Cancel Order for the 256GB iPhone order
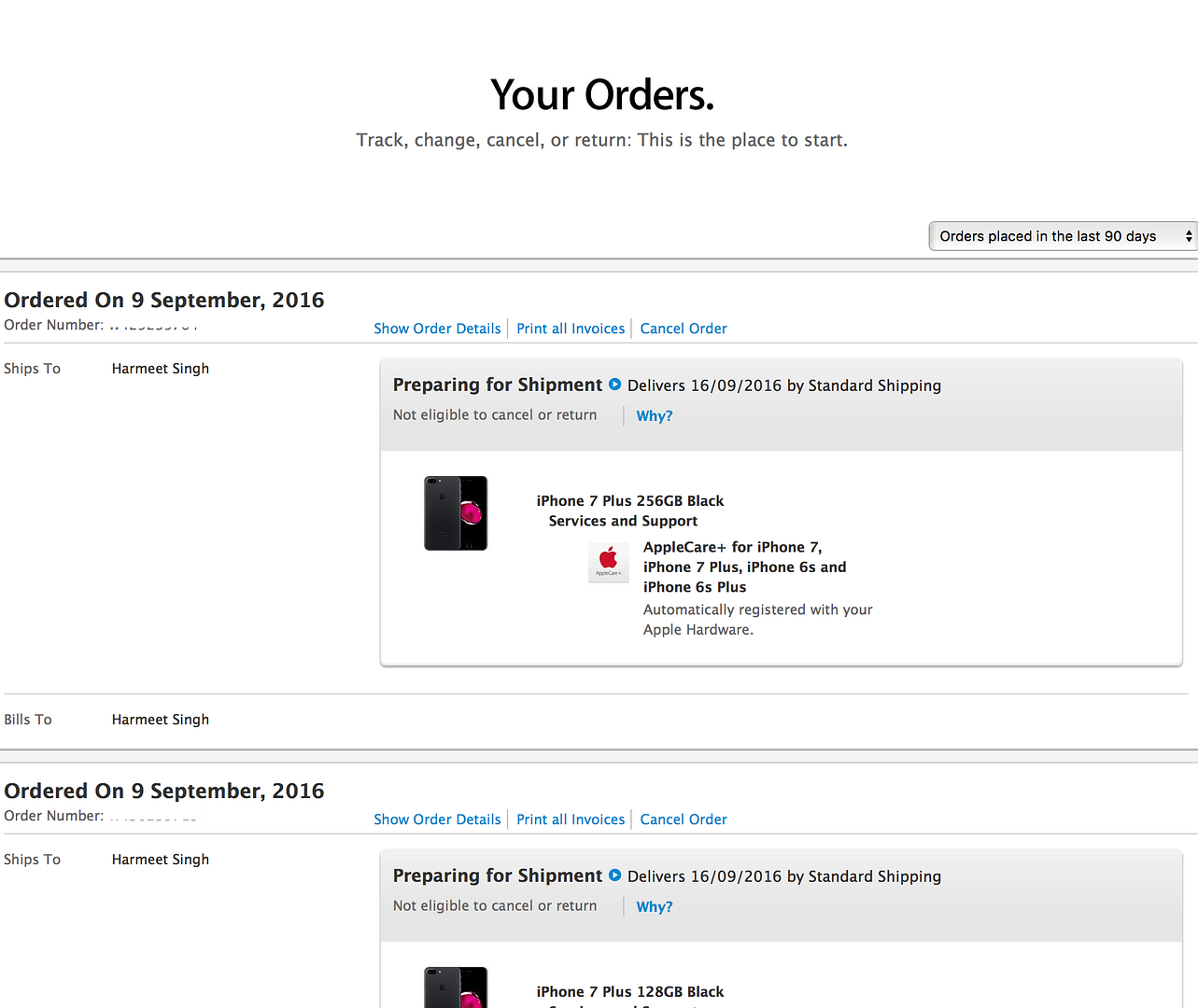The width and height of the screenshot is (1198, 1008). pyautogui.click(x=684, y=329)
